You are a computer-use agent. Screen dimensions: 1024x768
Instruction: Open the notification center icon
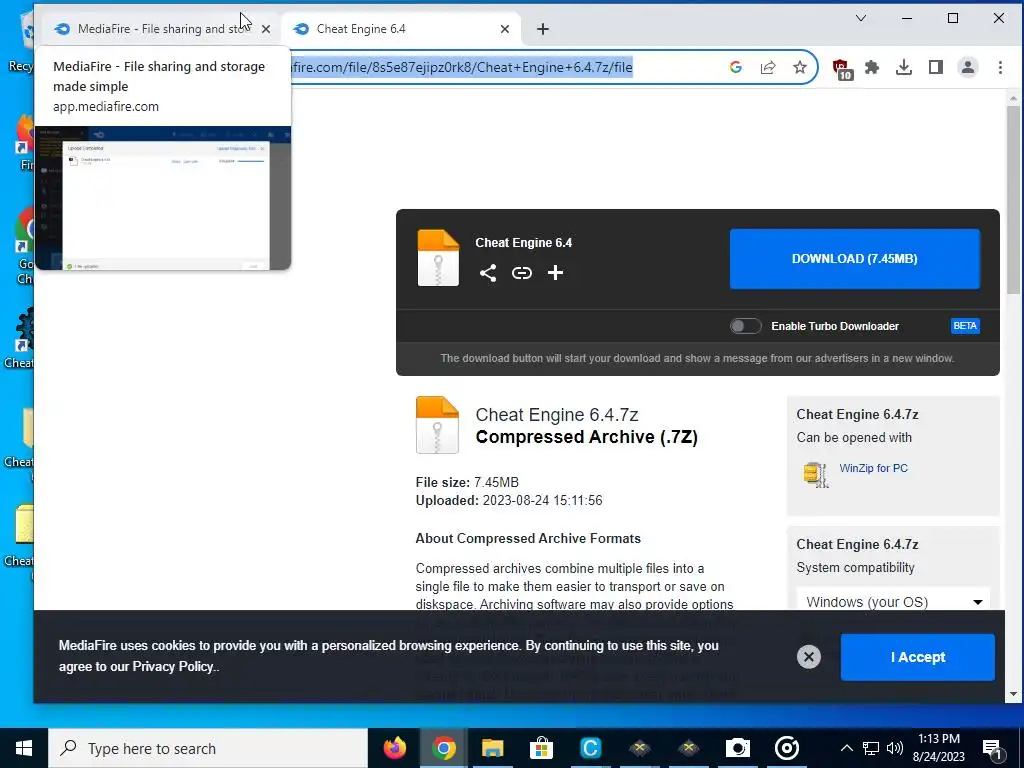point(993,750)
